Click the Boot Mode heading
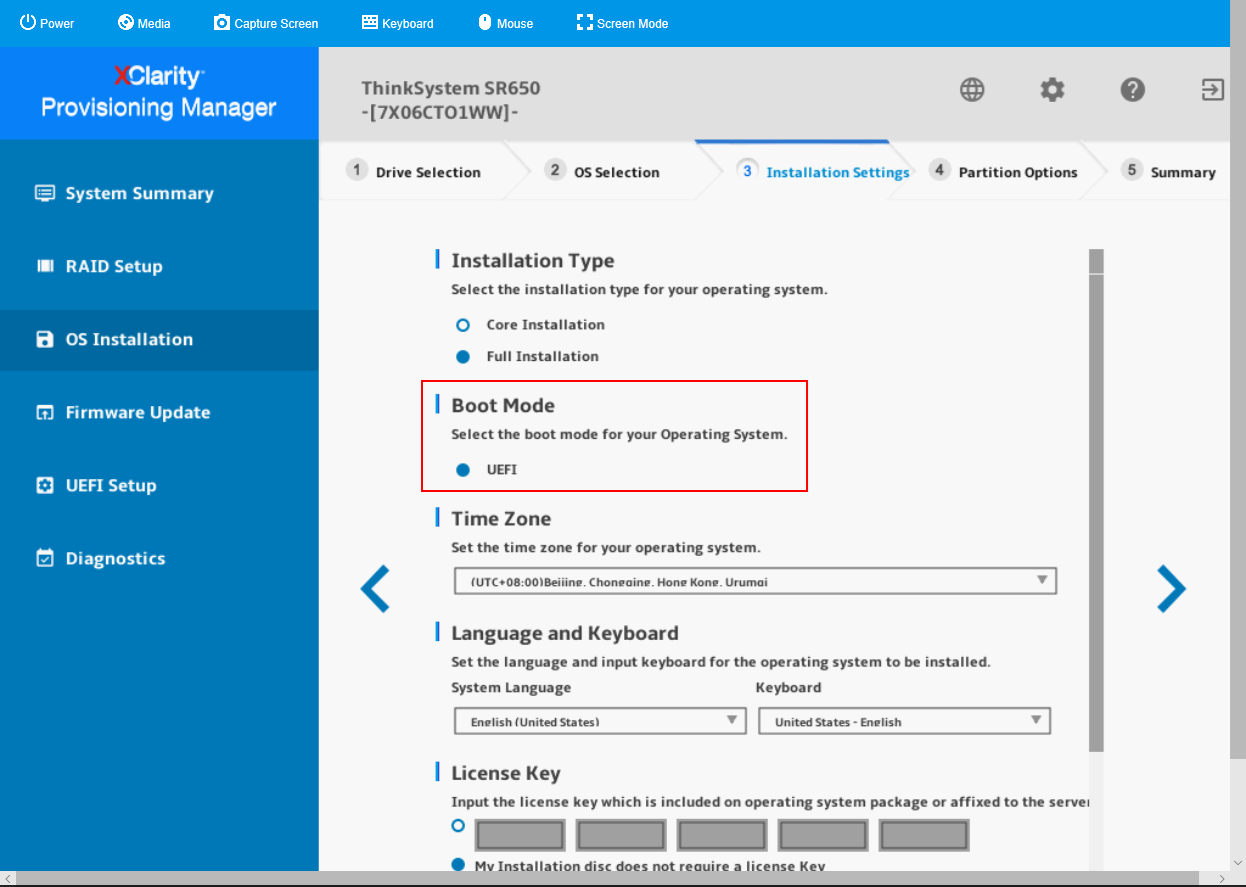Image resolution: width=1246 pixels, height=887 pixels. coord(502,406)
